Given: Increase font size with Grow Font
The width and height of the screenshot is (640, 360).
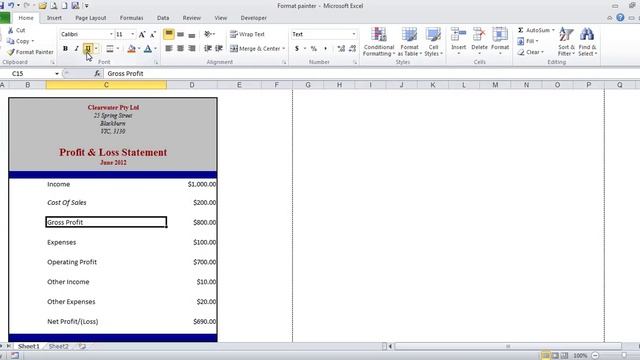Looking at the screenshot, I should [142, 34].
